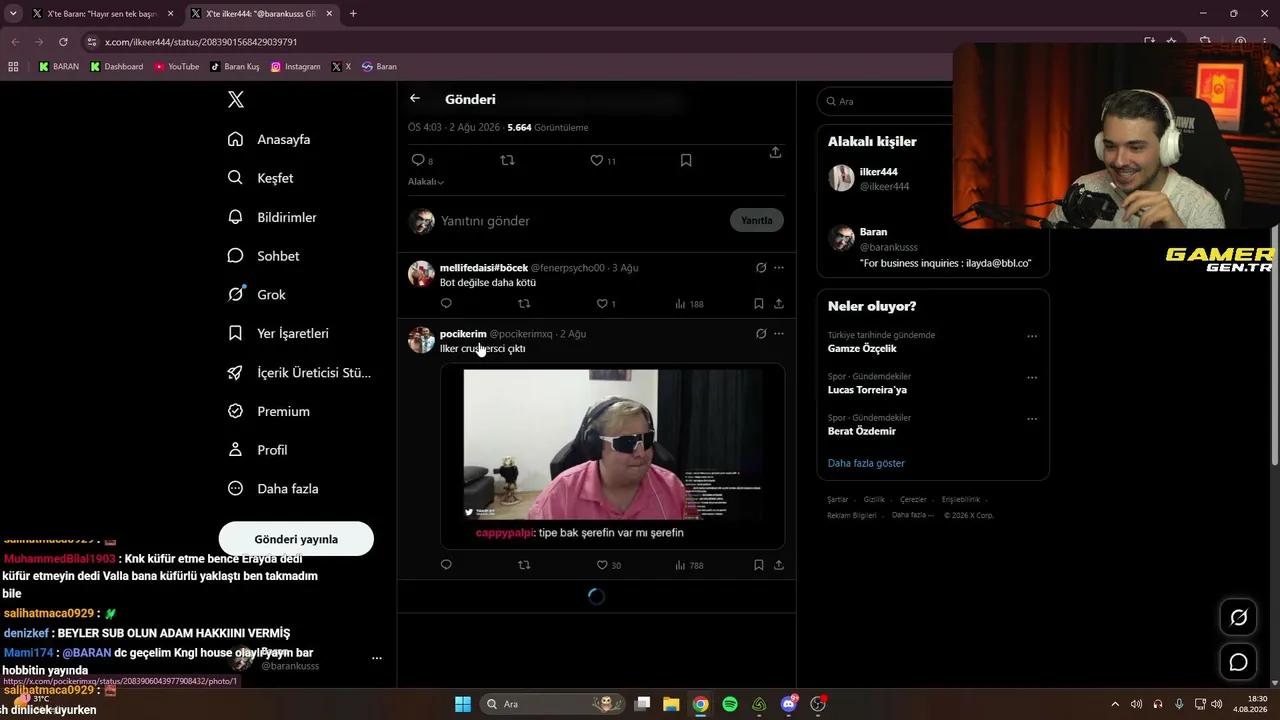Click reply icon on main post
The height and width of the screenshot is (720, 1280).
(418, 160)
